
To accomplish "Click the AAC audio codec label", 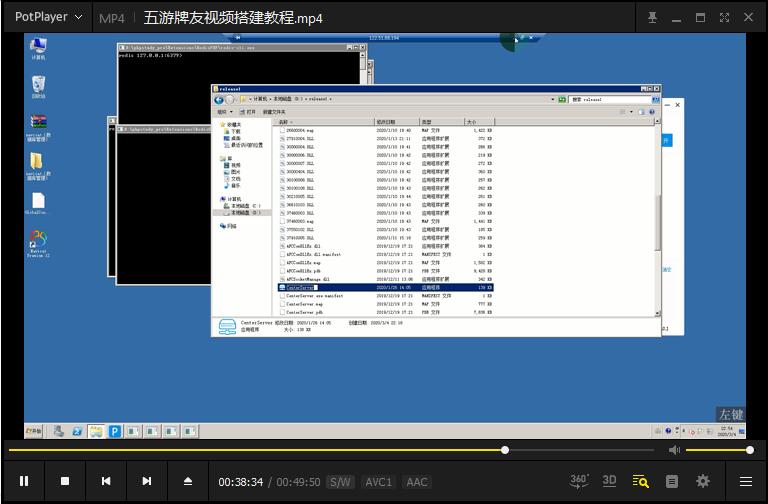I will coord(417,482).
